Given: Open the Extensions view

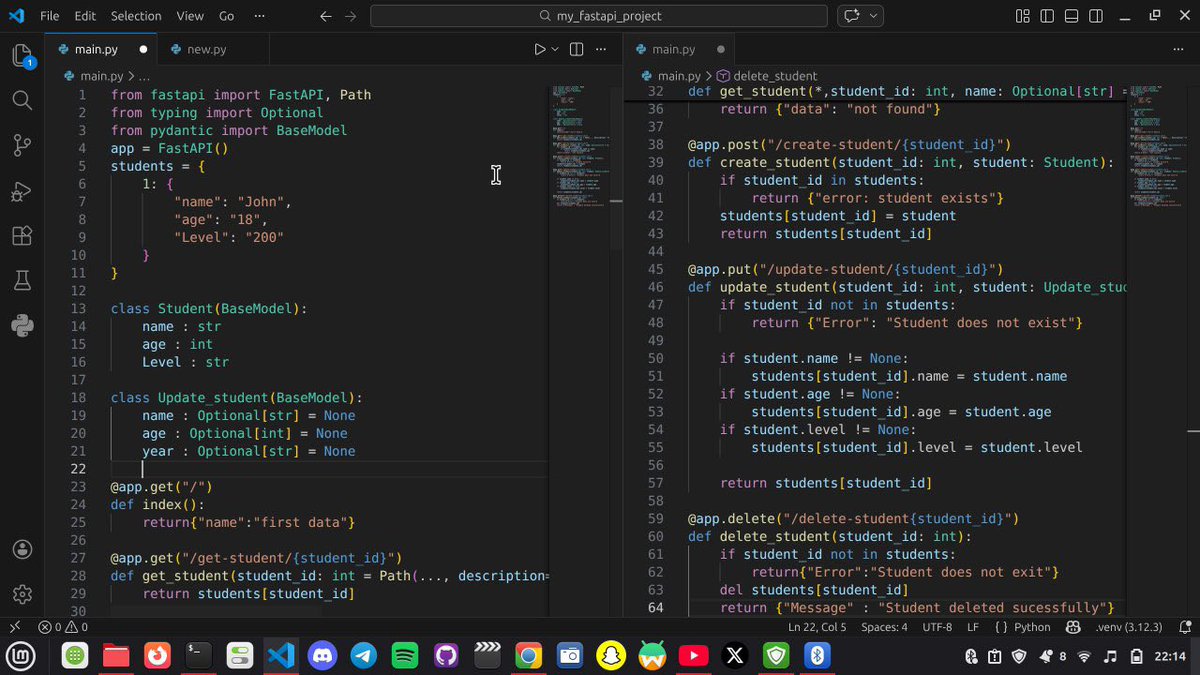Looking at the screenshot, I should coord(22,236).
